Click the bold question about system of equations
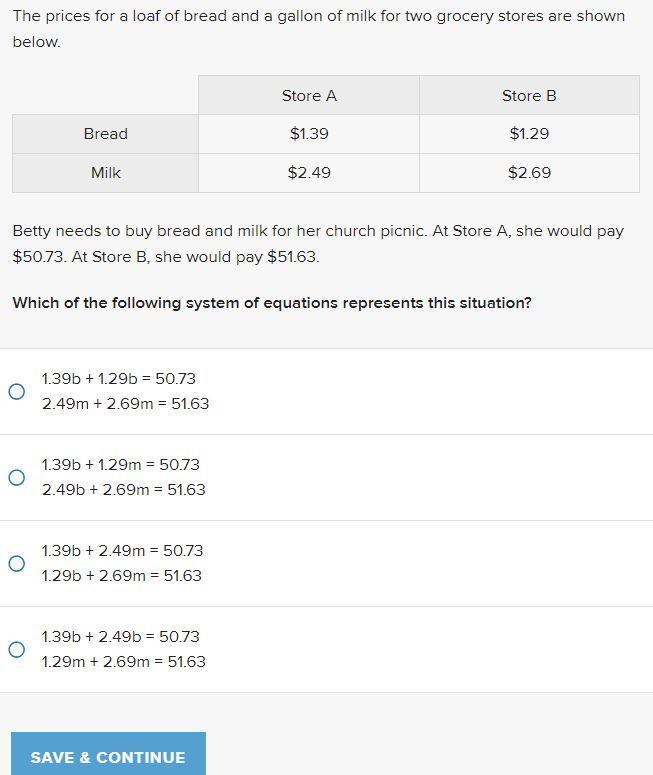The height and width of the screenshot is (775, 653). coord(272,303)
